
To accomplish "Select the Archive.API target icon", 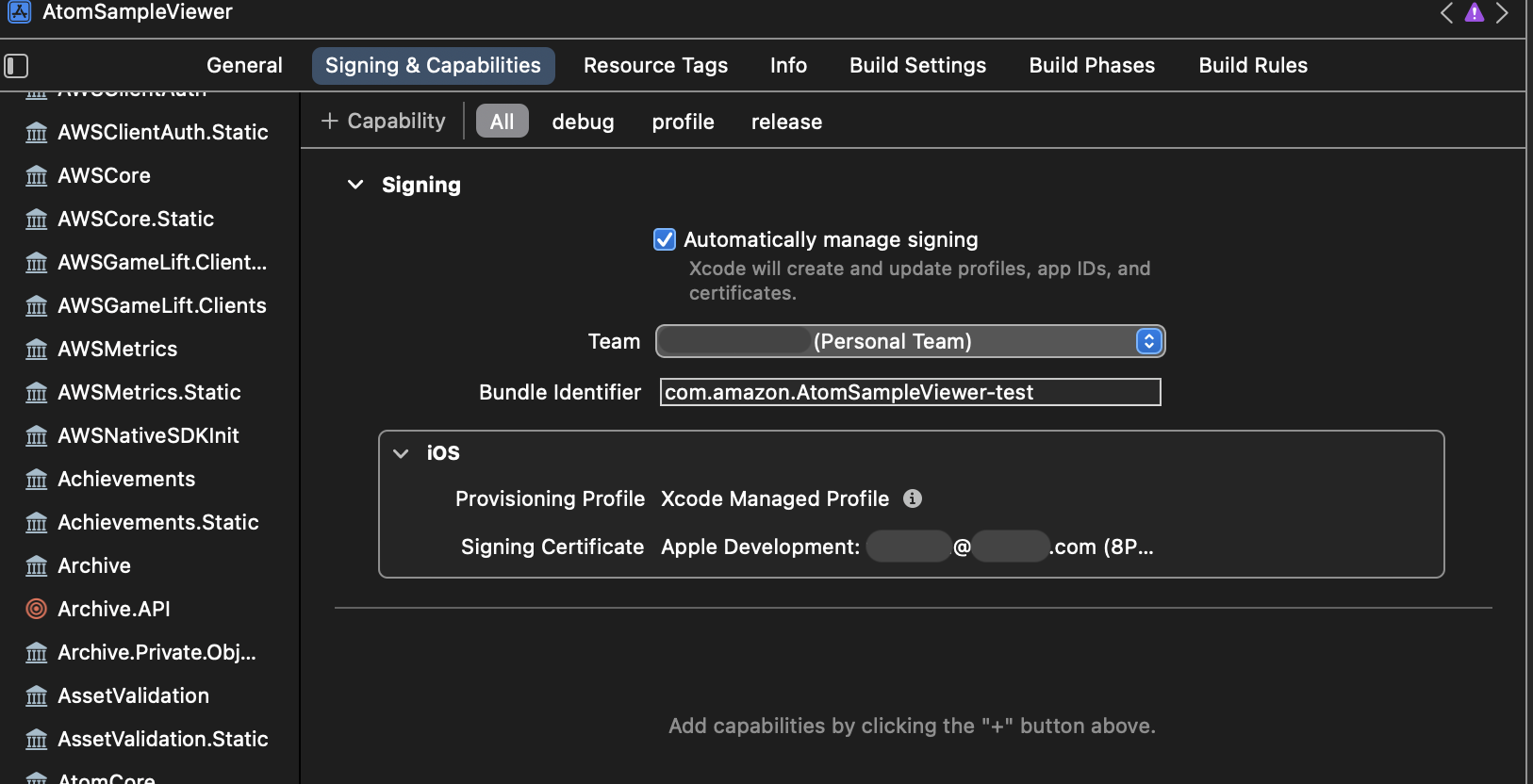I will click(x=36, y=609).
